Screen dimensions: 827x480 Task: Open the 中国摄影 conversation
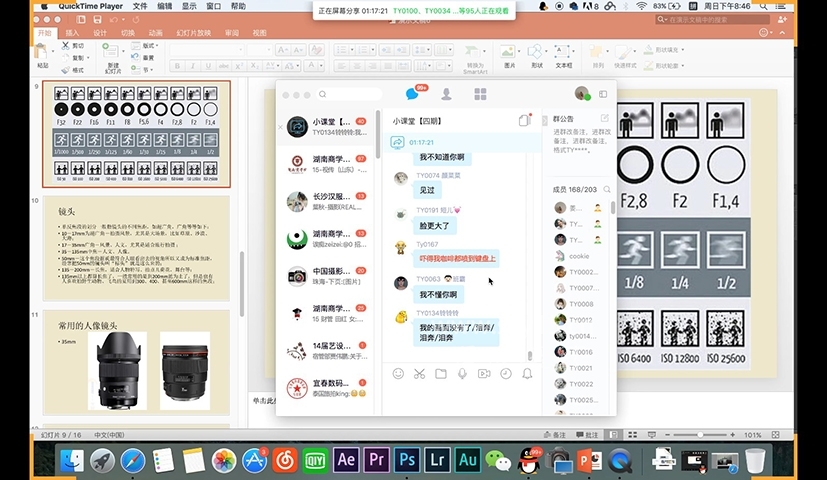(326, 276)
